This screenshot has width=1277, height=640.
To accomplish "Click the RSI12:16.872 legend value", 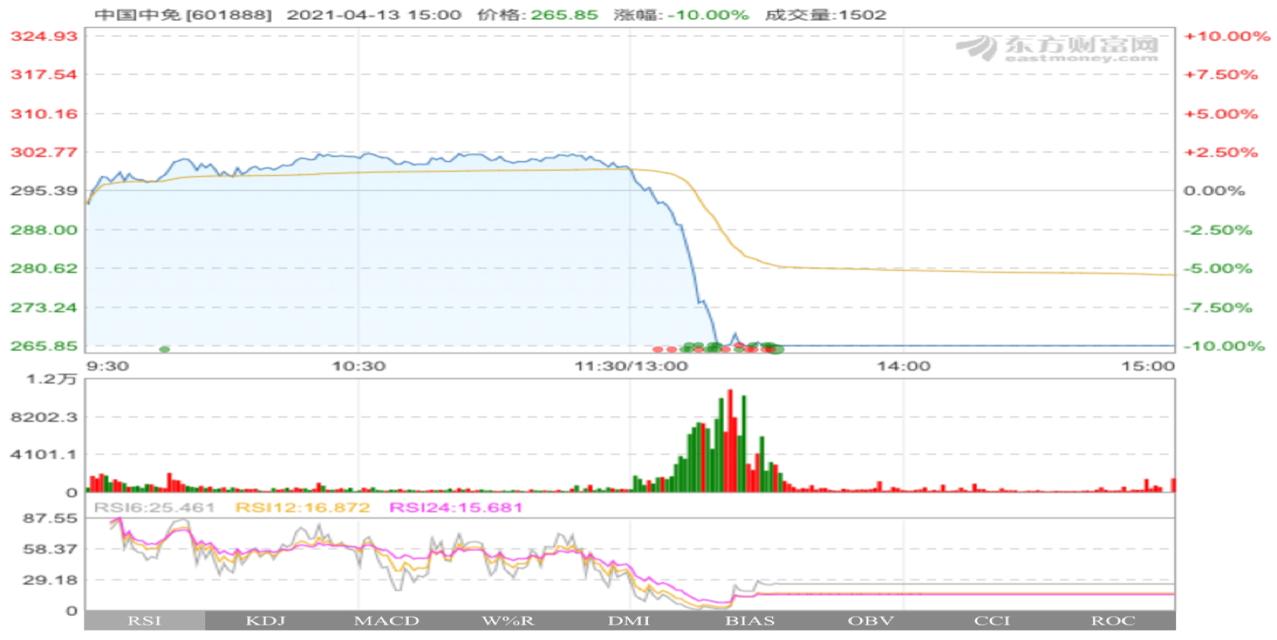I will coord(302,508).
